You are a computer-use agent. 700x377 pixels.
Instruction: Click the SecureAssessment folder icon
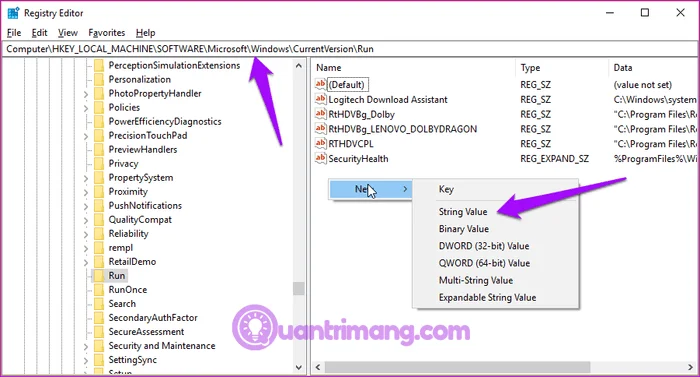tap(99, 331)
